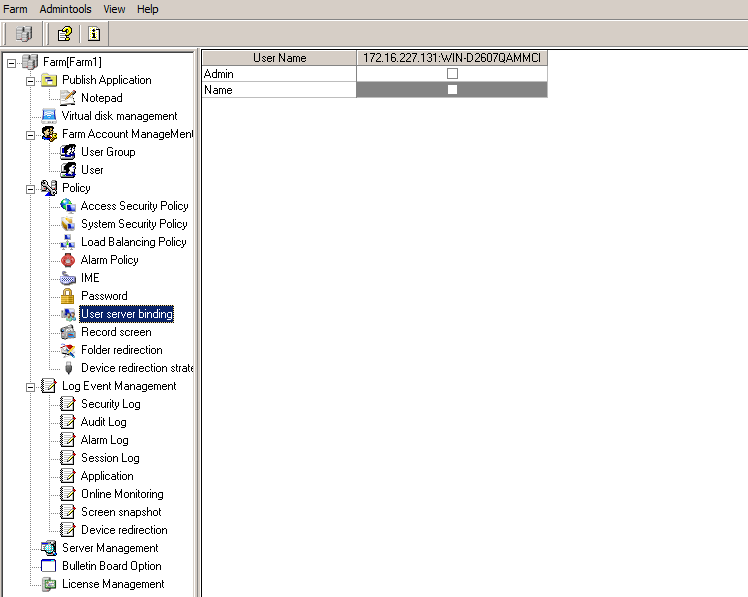
Task: Click the Bulletin Board Option icon
Action: click(49, 566)
